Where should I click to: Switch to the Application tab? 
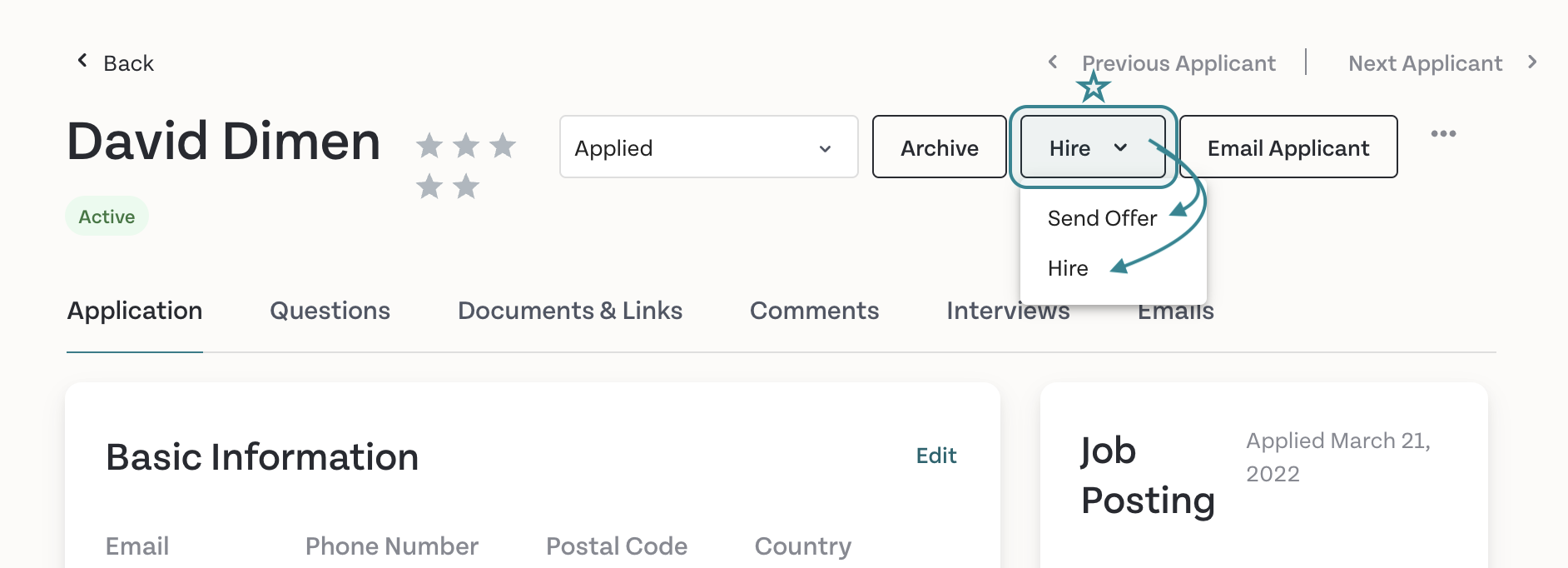(x=135, y=311)
